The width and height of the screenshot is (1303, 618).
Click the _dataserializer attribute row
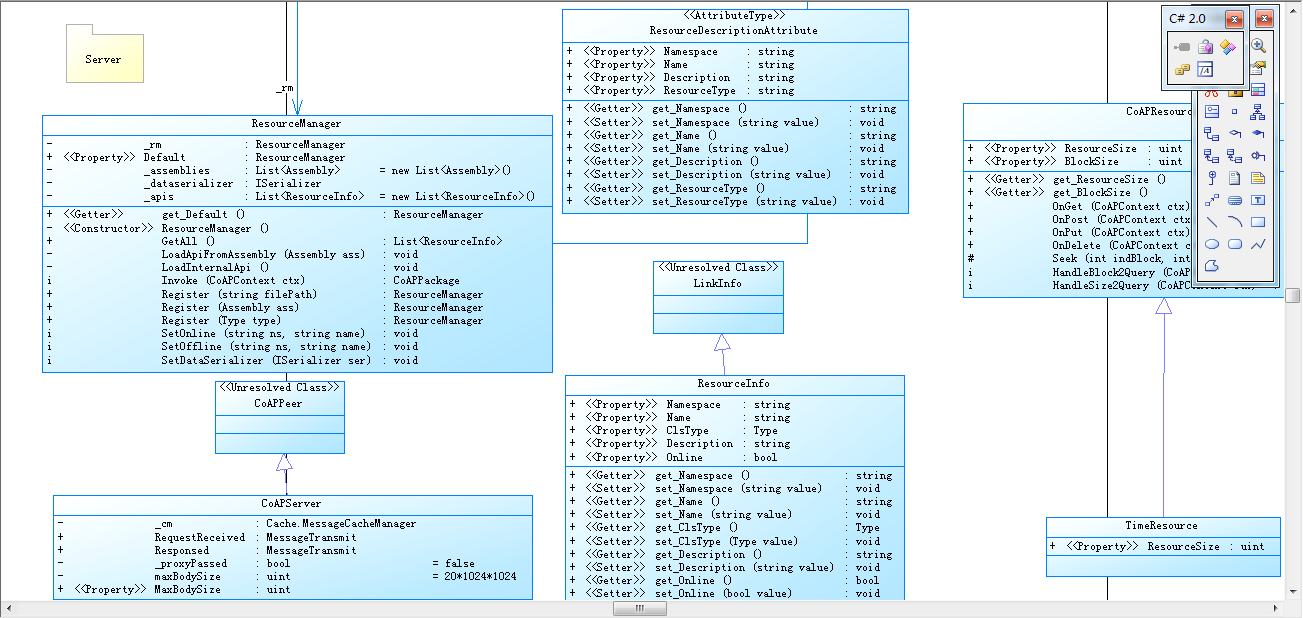tap(297, 184)
